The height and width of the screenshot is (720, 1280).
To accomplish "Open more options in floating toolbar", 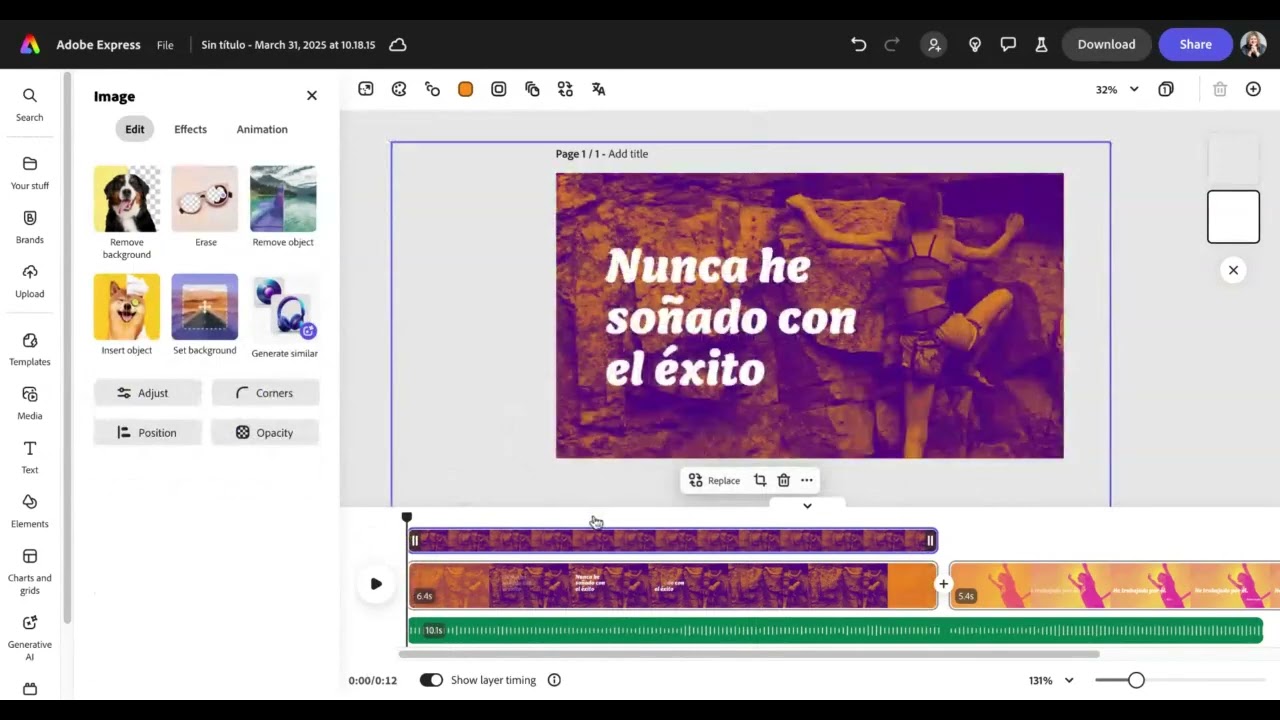I will 807,481.
